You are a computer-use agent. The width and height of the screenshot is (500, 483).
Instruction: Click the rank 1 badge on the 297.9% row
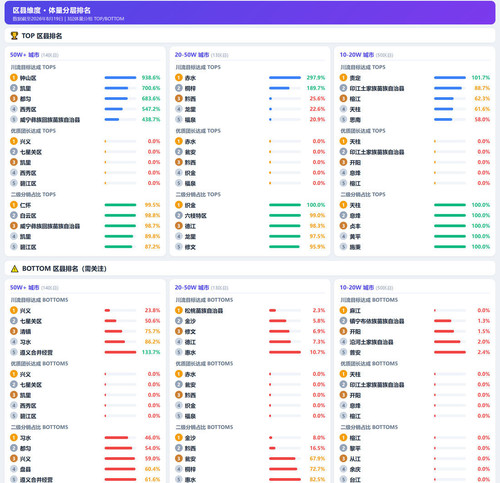click(179, 78)
